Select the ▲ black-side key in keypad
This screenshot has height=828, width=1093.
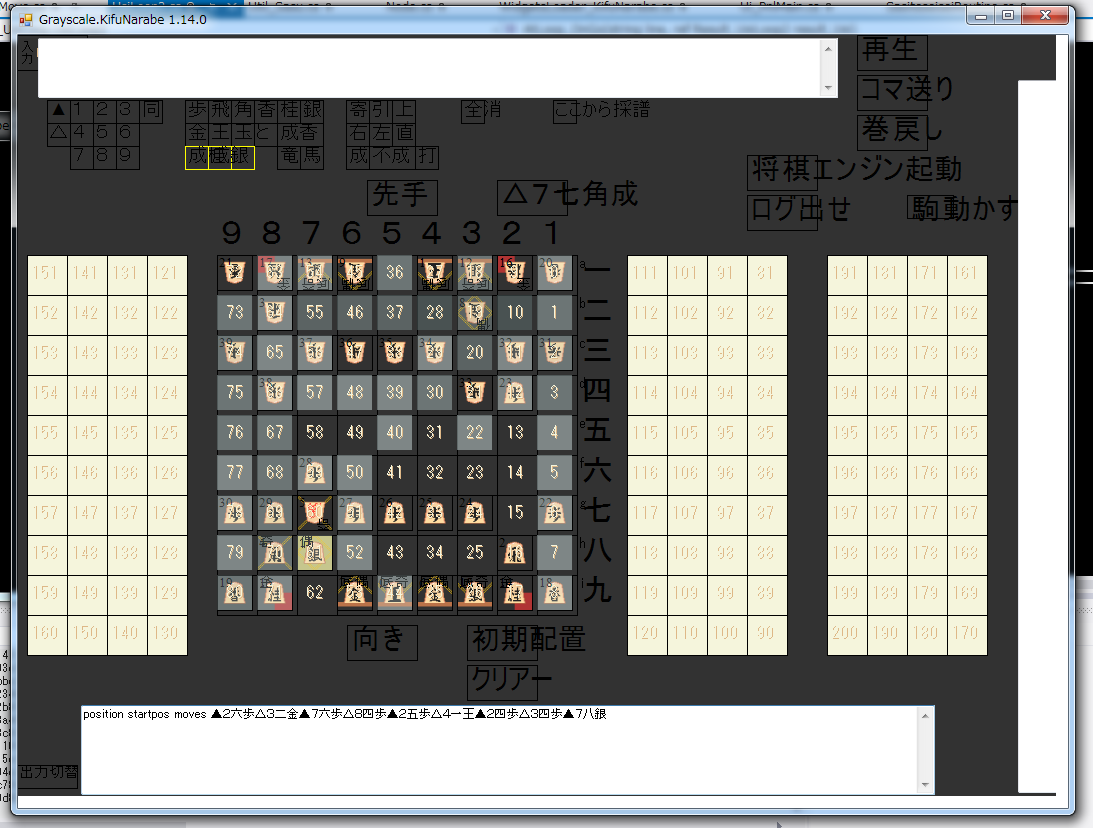click(59, 112)
